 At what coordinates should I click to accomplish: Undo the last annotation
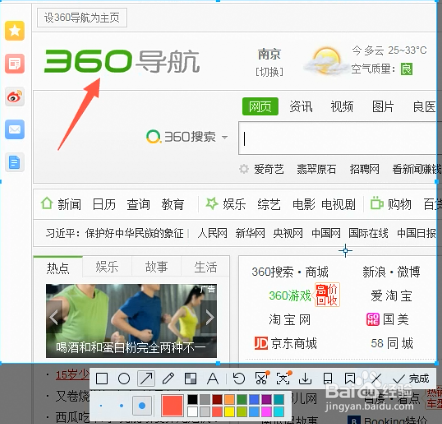click(x=239, y=379)
